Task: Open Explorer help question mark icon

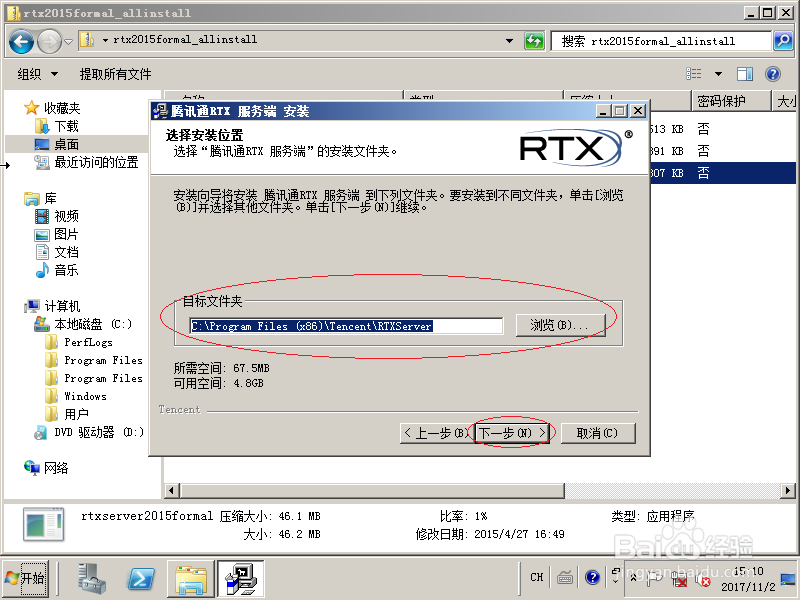Action: (x=773, y=74)
